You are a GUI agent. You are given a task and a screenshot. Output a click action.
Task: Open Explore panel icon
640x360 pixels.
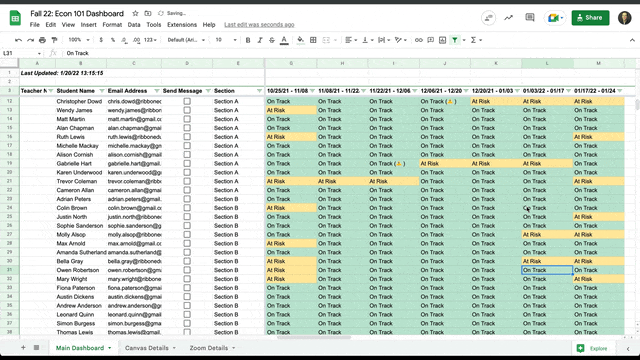pos(580,348)
